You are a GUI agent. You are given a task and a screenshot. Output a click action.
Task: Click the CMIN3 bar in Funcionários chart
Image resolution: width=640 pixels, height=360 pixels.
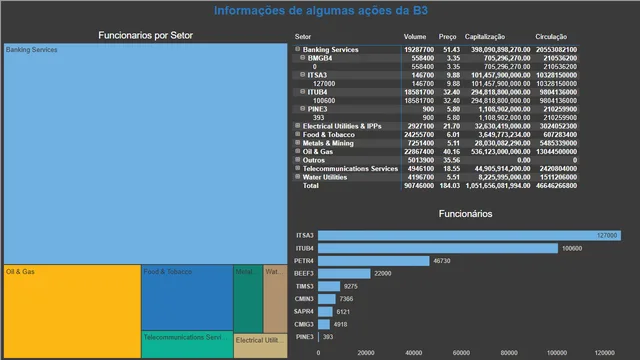tap(327, 299)
